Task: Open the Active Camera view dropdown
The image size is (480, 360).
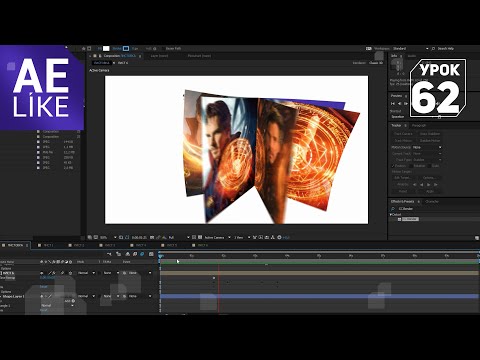Action: 217,237
